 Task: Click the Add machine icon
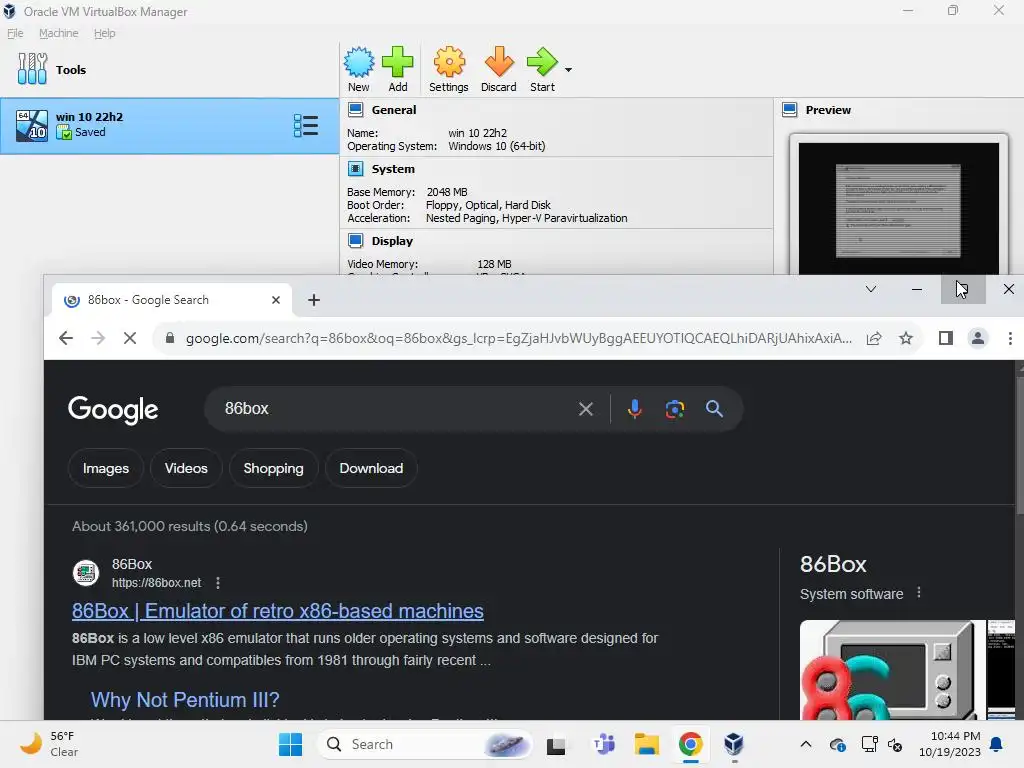(x=398, y=69)
